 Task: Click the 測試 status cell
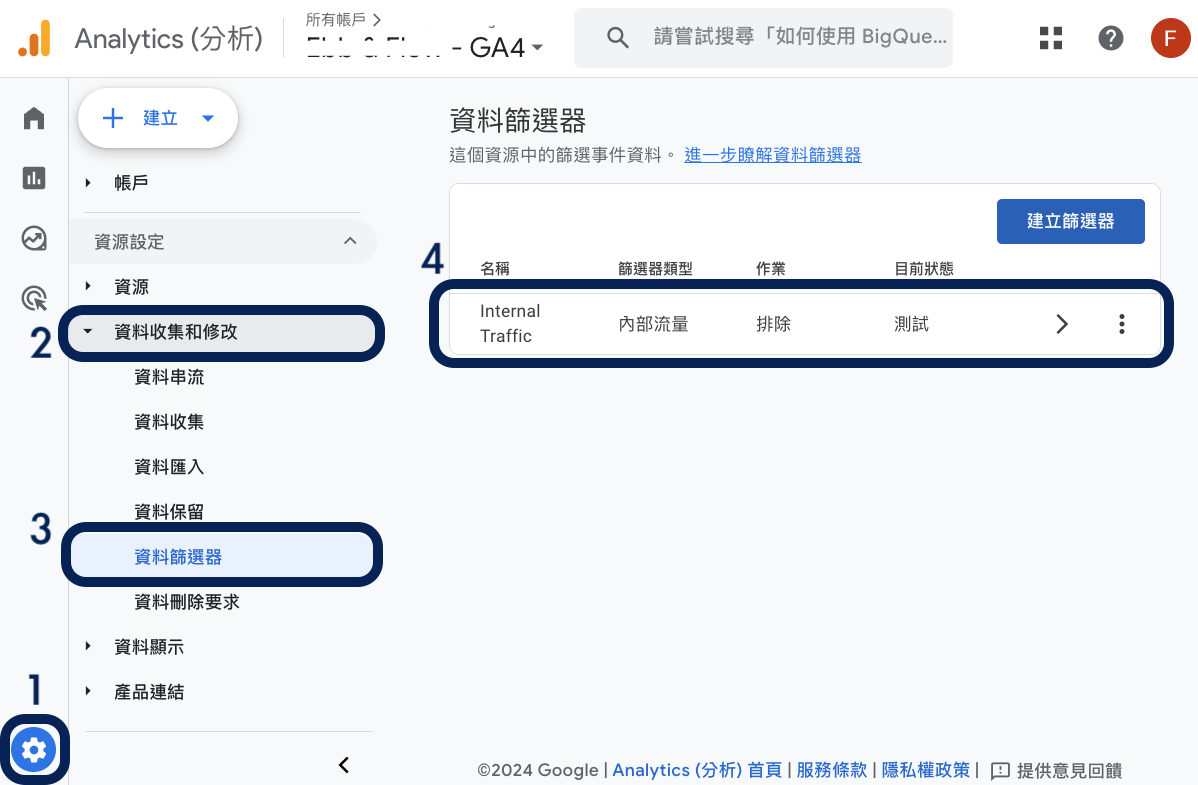pyautogui.click(x=911, y=324)
